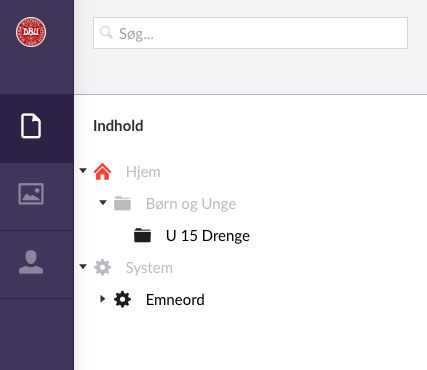This screenshot has height=370, width=427.
Task: Click the black gear icon beside Emneord
Action: (122, 299)
